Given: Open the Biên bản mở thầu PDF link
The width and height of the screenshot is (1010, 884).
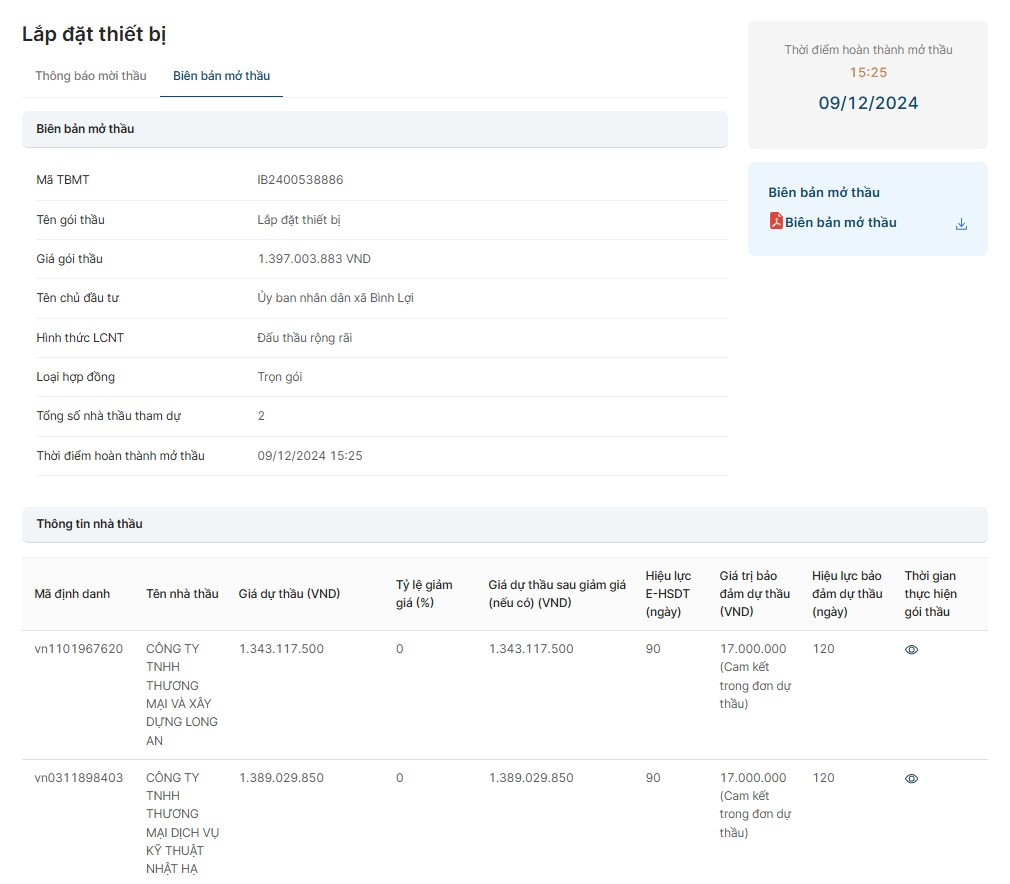Looking at the screenshot, I should pos(840,223).
